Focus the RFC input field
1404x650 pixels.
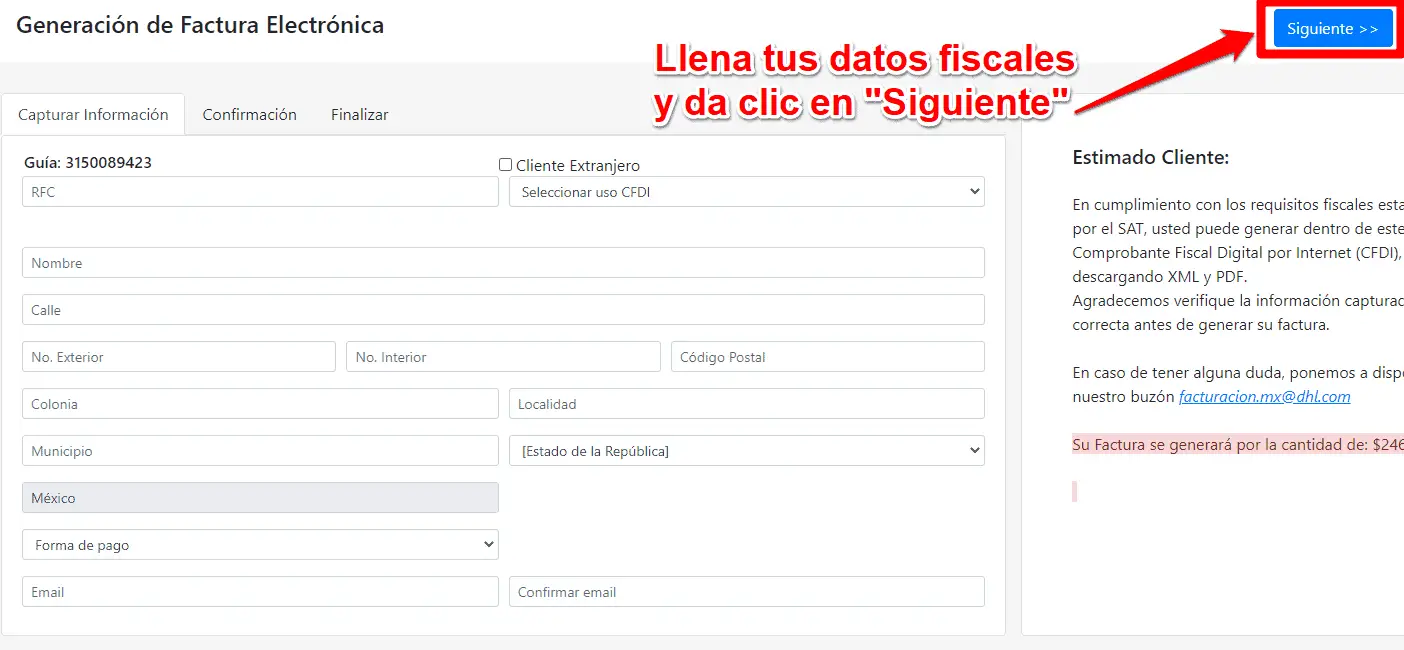(x=260, y=192)
